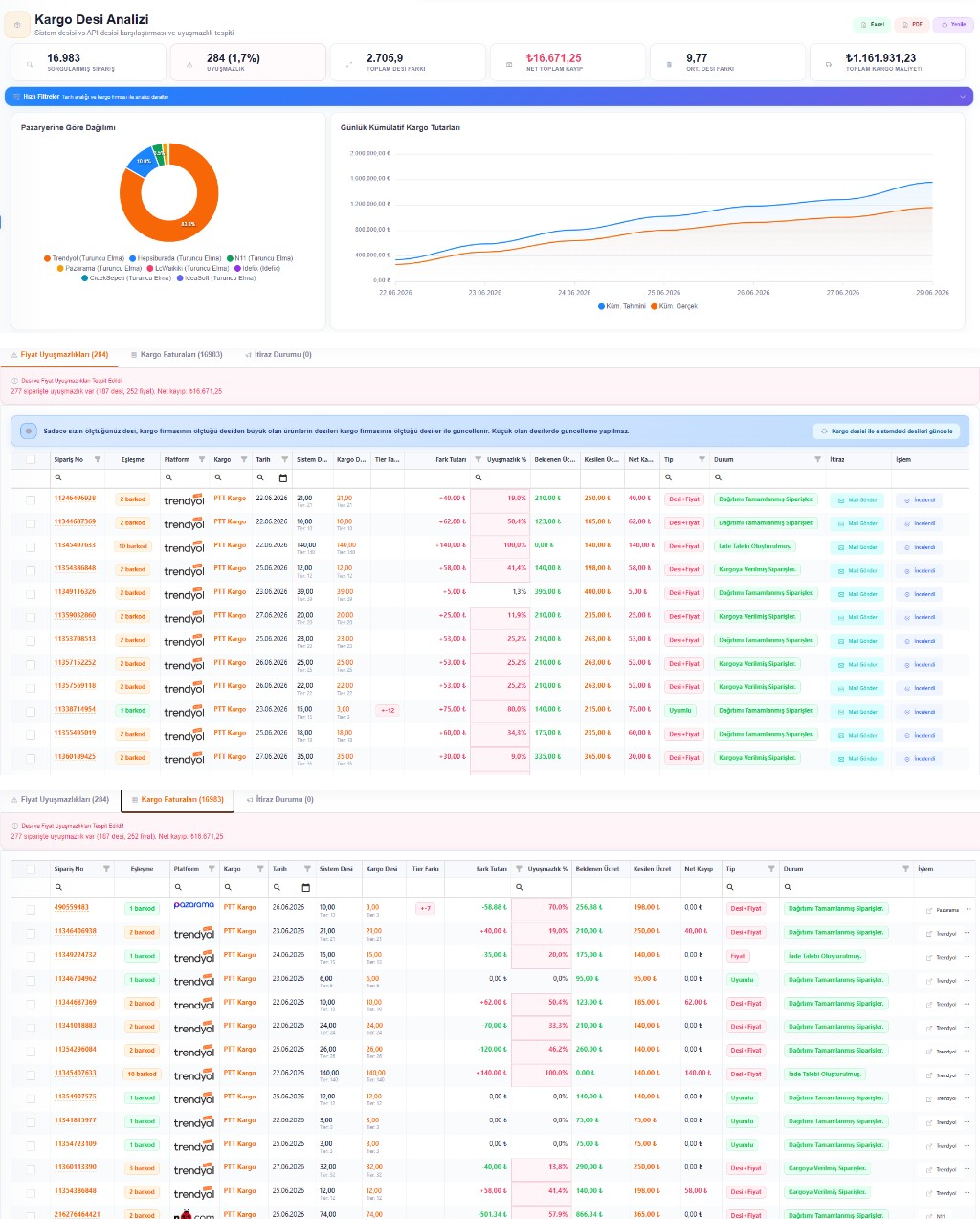Click the Pazarama logo for order 490559483
The height and width of the screenshot is (1219, 980).
click(x=194, y=905)
